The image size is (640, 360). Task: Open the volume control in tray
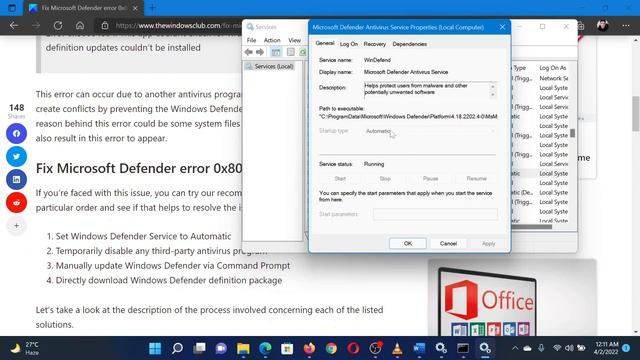(x=569, y=348)
